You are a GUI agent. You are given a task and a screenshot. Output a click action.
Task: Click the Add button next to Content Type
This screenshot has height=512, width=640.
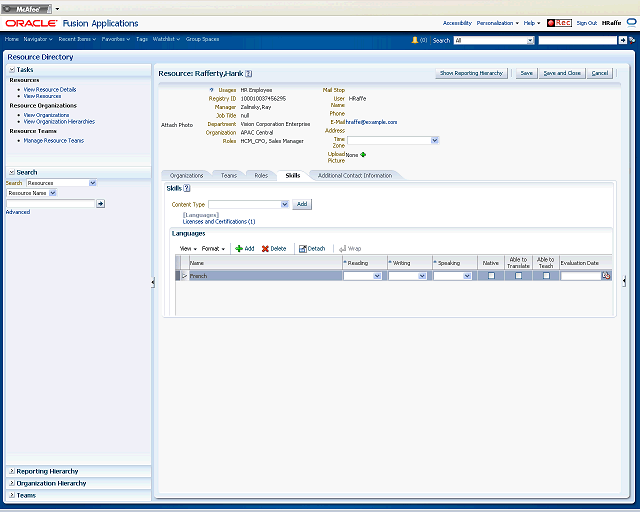coord(302,204)
